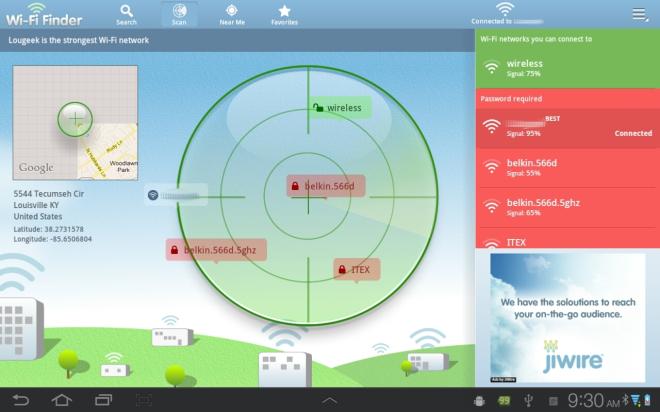The image size is (660, 412).
Task: Open the jiwire advertisement
Action: pos(567,318)
